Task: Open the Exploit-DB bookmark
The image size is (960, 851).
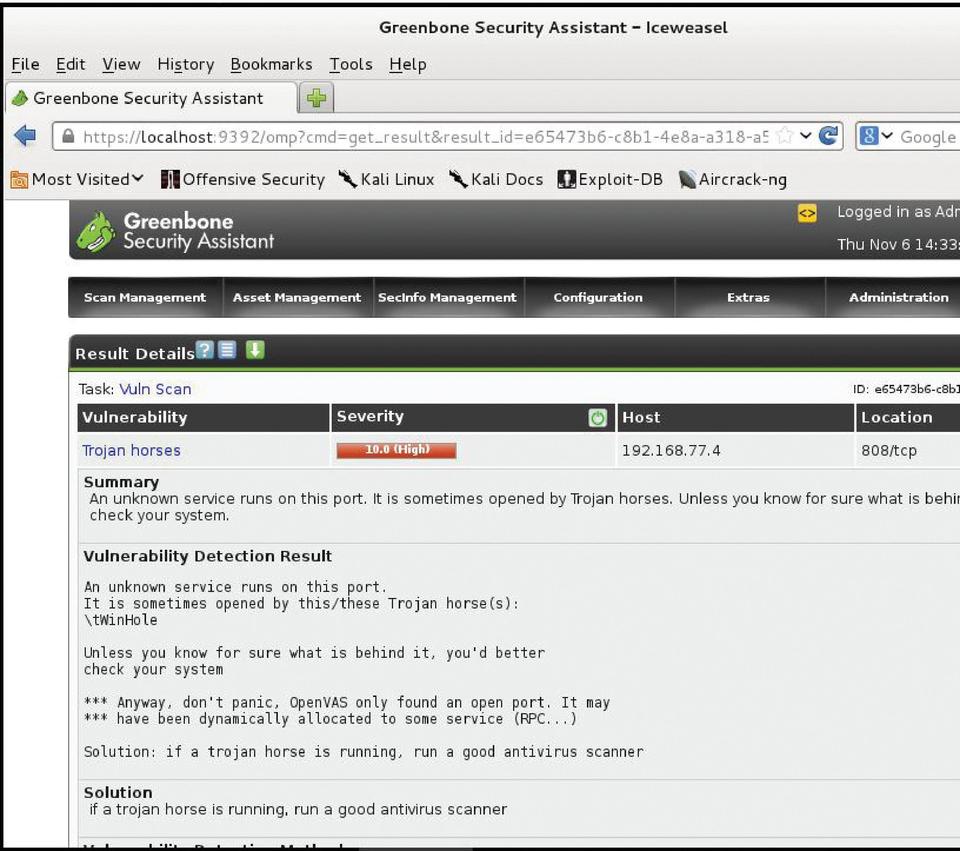Action: [610, 180]
